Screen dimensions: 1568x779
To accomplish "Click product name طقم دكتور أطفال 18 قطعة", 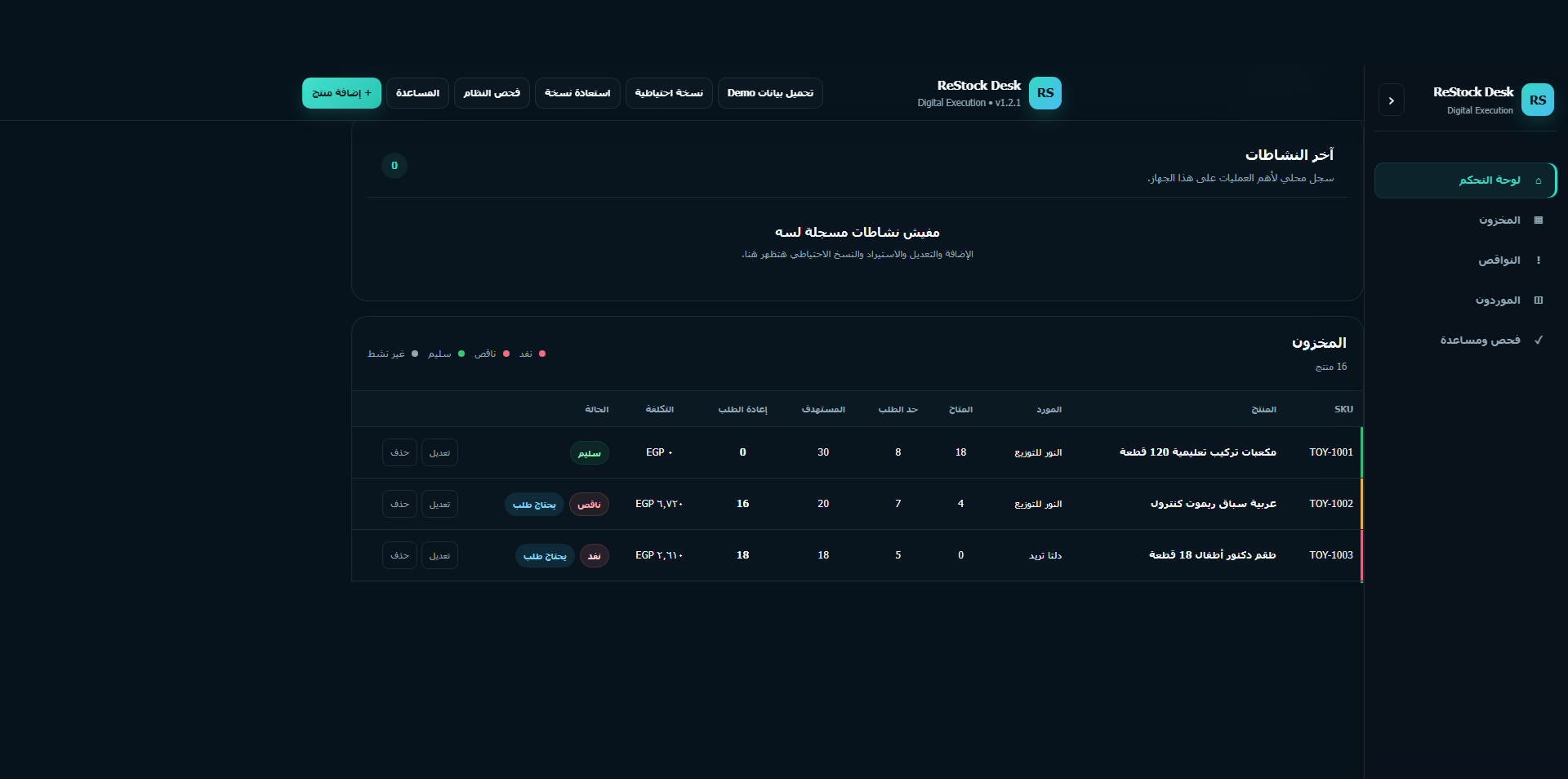I will tap(1212, 555).
